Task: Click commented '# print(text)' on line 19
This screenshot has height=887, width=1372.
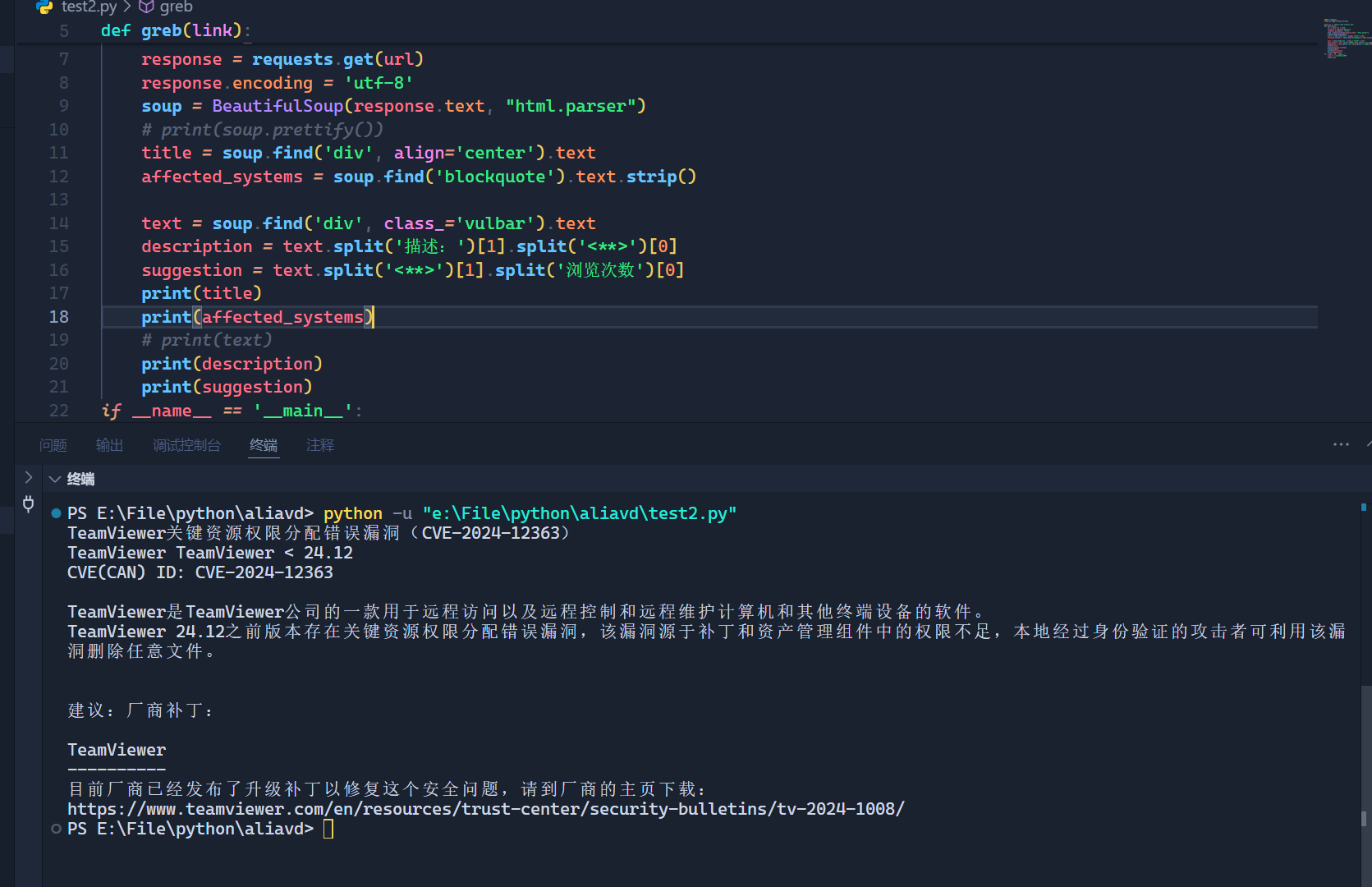Action: (207, 340)
